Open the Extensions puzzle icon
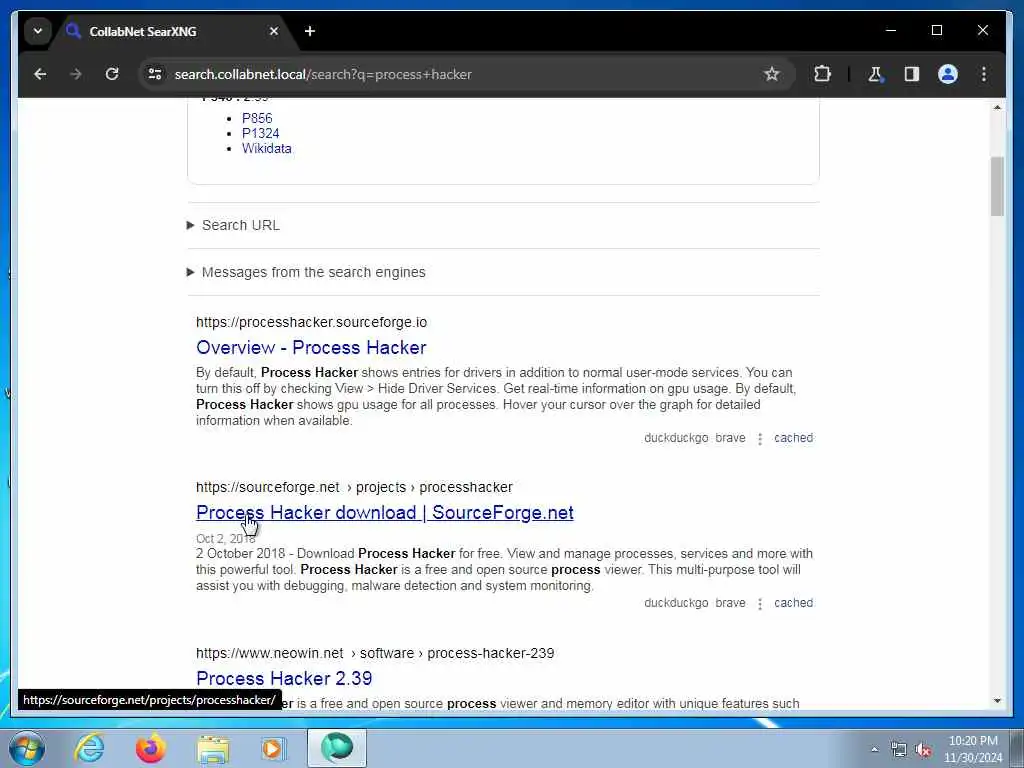The height and width of the screenshot is (768, 1024). (x=822, y=74)
